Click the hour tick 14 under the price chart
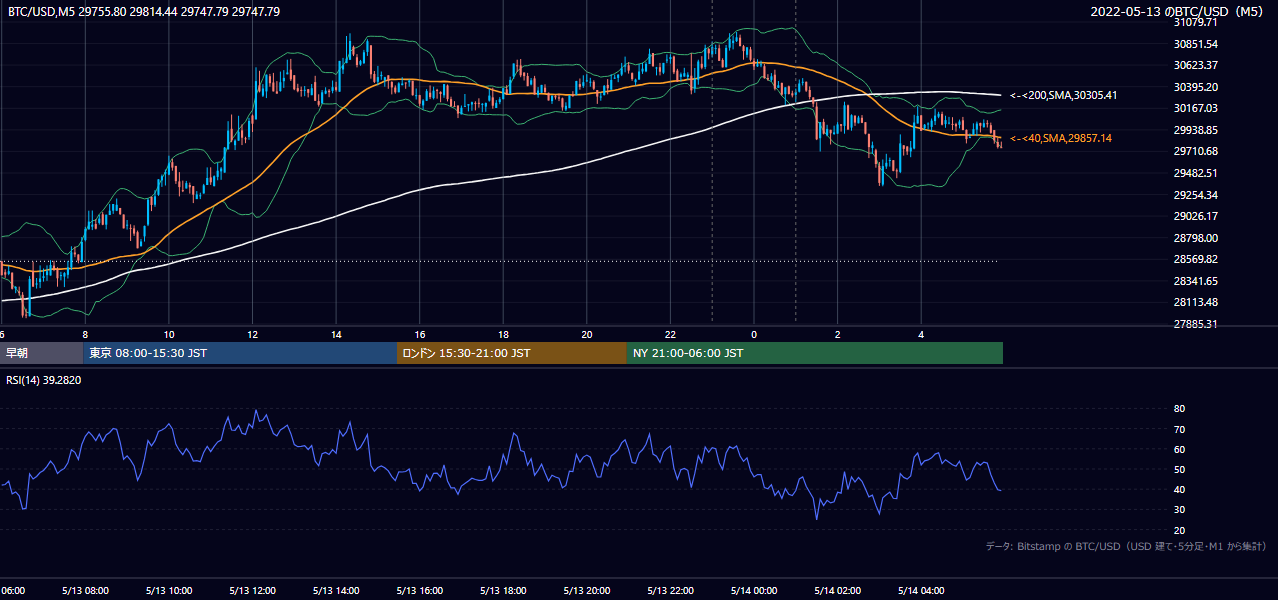 [x=337, y=334]
